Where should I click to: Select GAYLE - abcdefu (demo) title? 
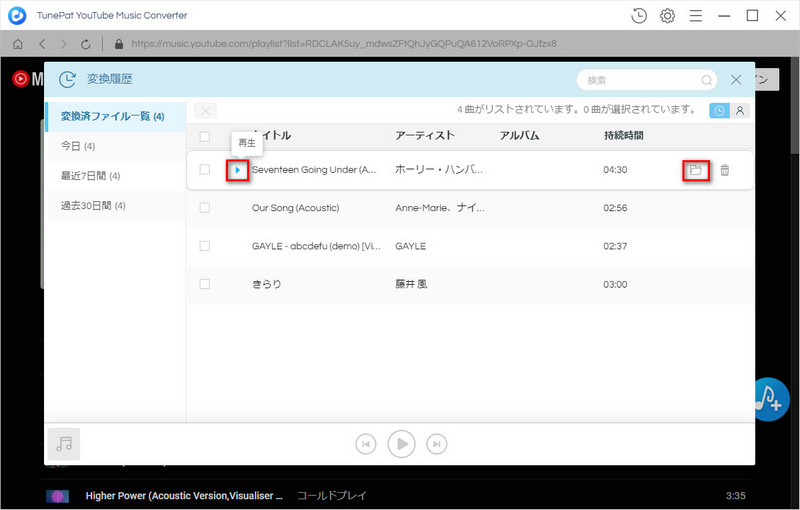[x=316, y=246]
